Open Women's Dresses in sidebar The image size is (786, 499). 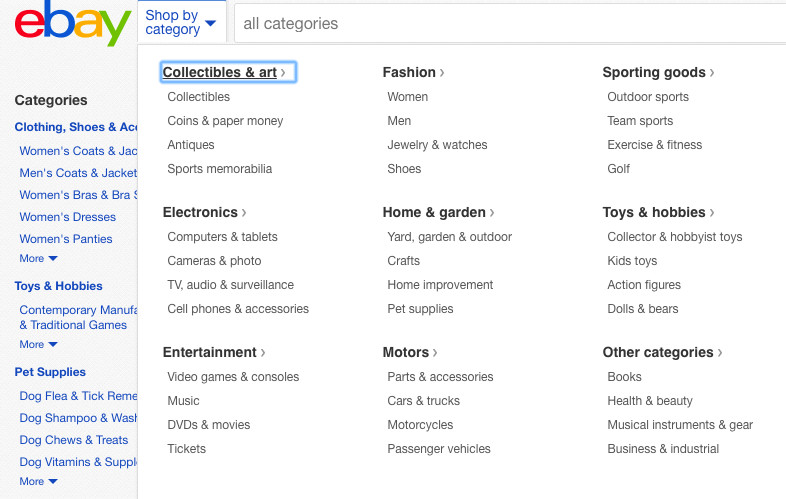68,217
